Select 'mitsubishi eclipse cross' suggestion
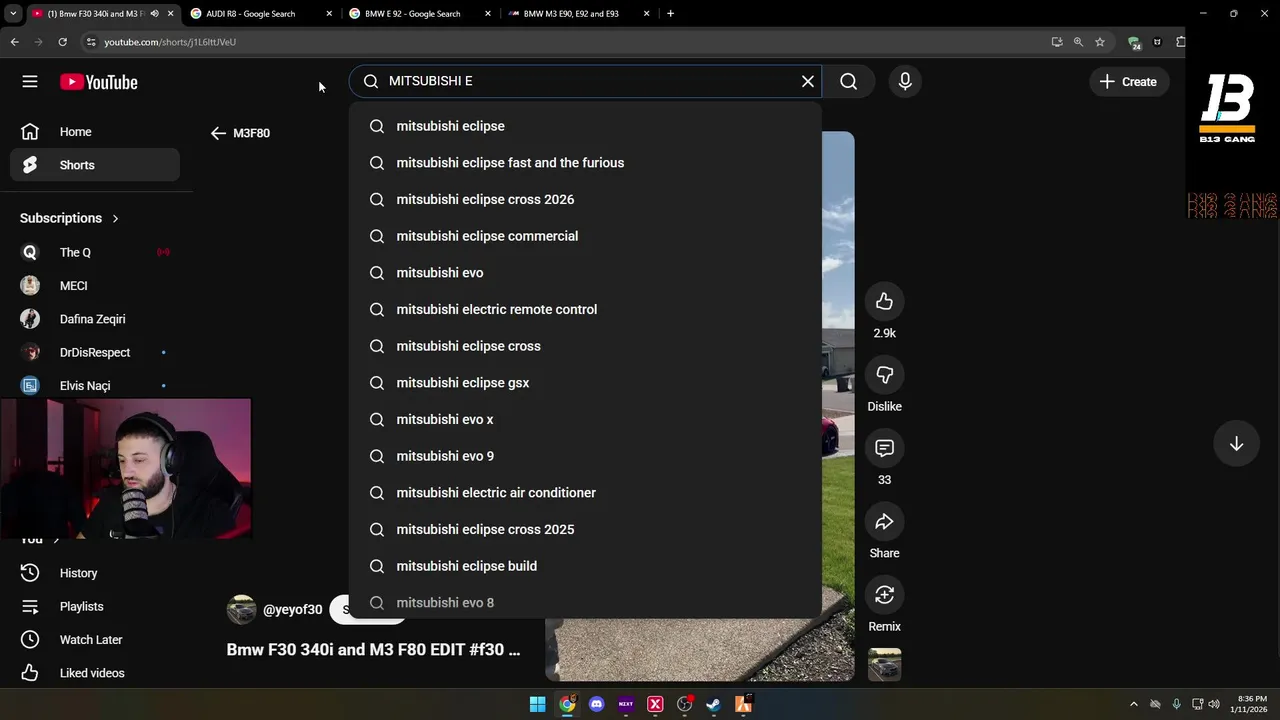The height and width of the screenshot is (720, 1280). tap(585, 346)
